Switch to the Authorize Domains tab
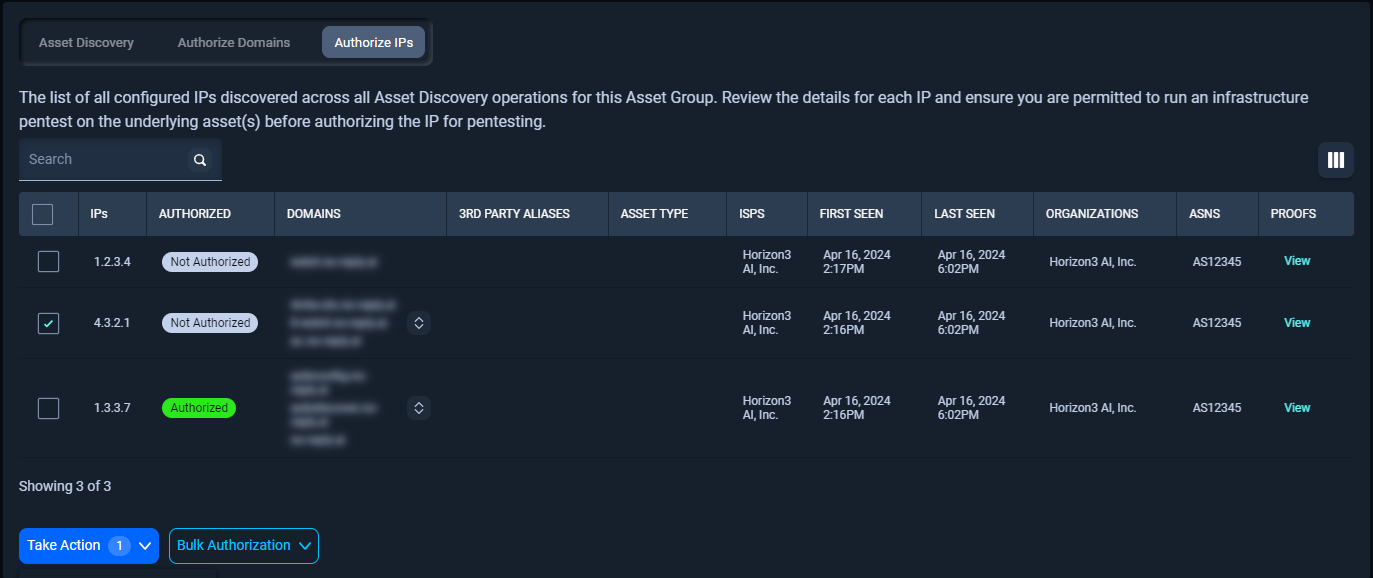Screen dimensions: 1373x578 tap(233, 42)
